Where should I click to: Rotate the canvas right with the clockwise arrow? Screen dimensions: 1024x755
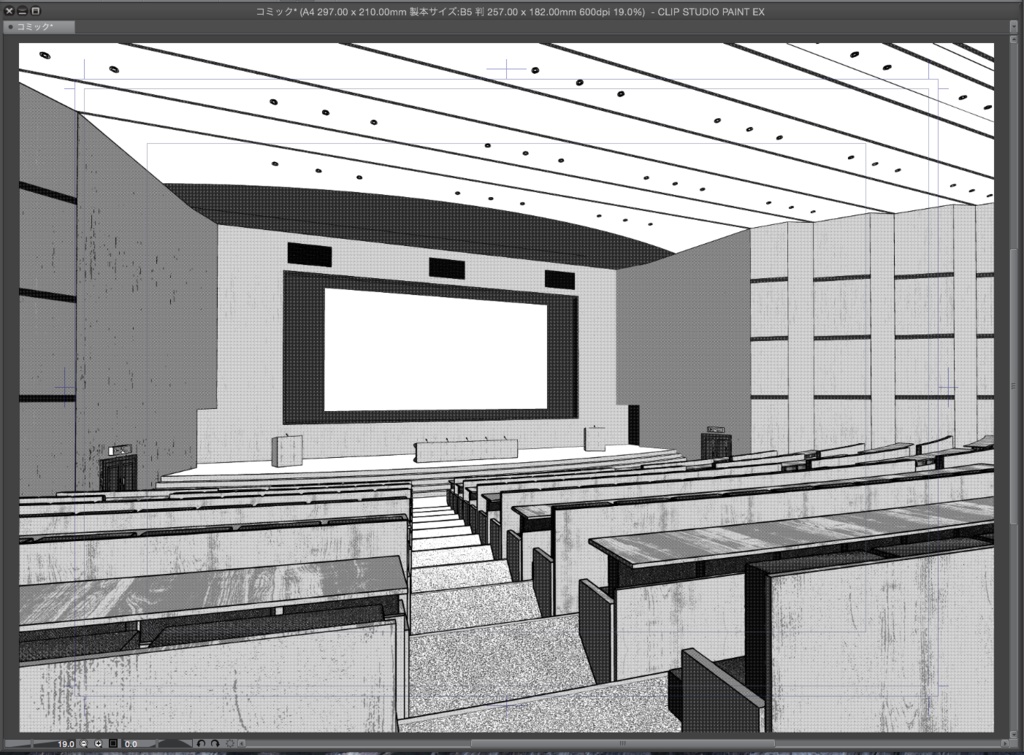215,743
